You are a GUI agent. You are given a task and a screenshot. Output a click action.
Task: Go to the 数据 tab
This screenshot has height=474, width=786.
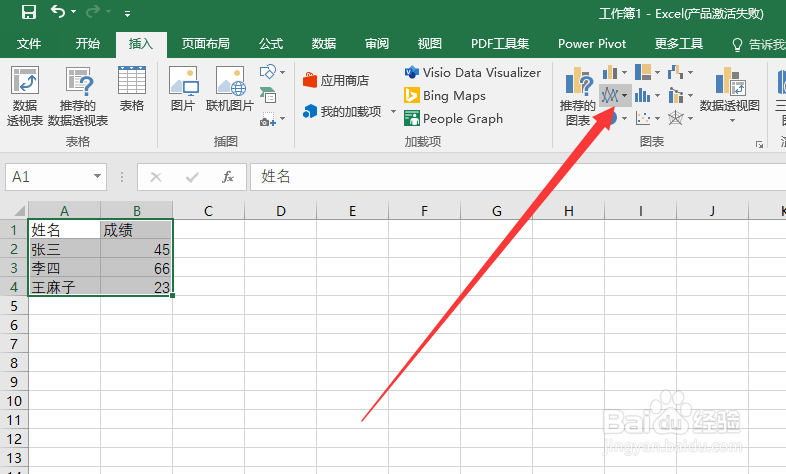click(323, 44)
